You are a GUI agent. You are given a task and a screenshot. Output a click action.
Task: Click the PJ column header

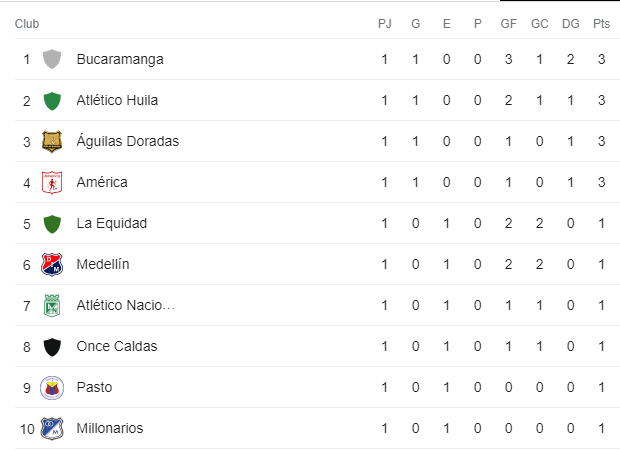pyautogui.click(x=384, y=23)
